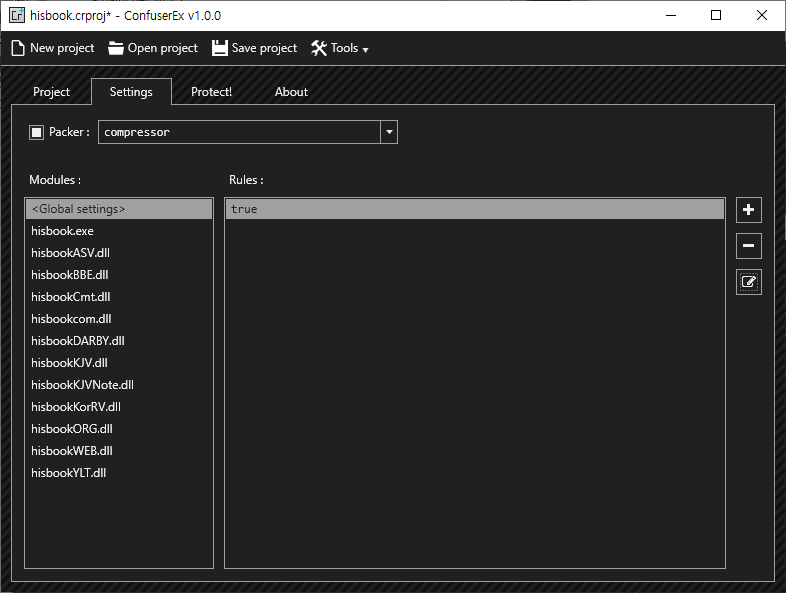
Task: Open the Packer dropdown arrow
Action: pos(389,132)
